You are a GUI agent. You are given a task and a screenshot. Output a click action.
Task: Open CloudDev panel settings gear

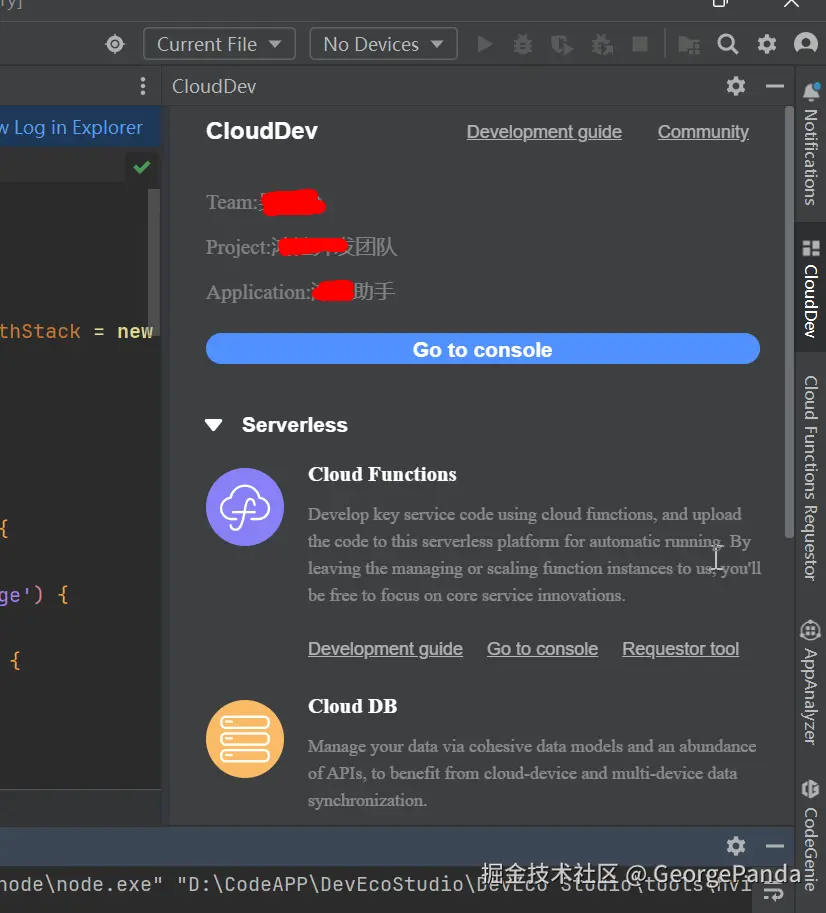pos(736,86)
